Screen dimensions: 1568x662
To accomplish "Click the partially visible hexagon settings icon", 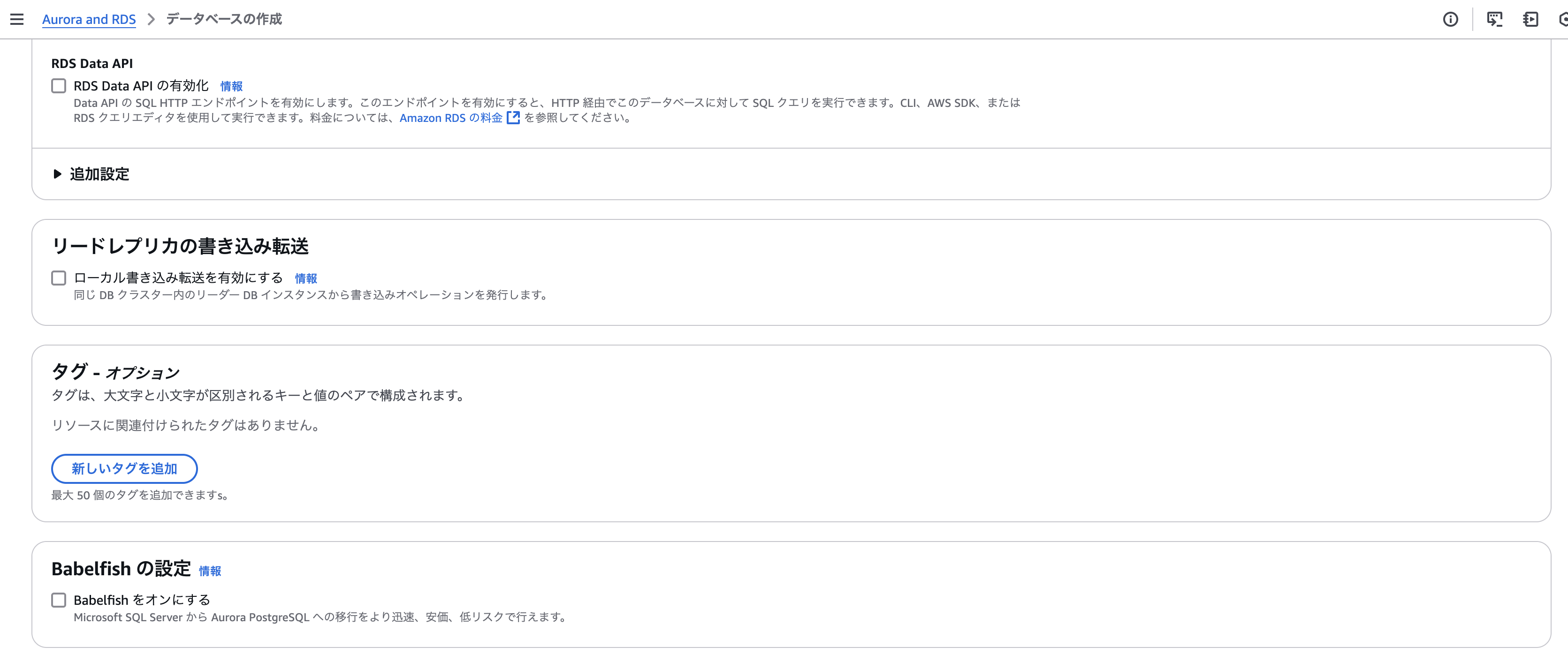I will click(x=1563, y=20).
